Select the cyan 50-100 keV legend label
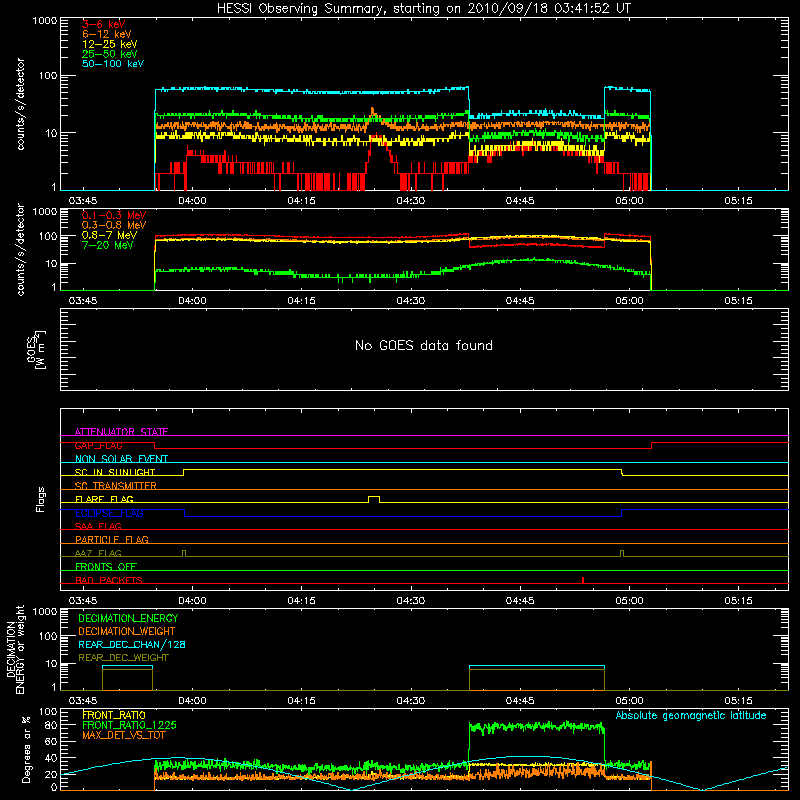 point(113,64)
